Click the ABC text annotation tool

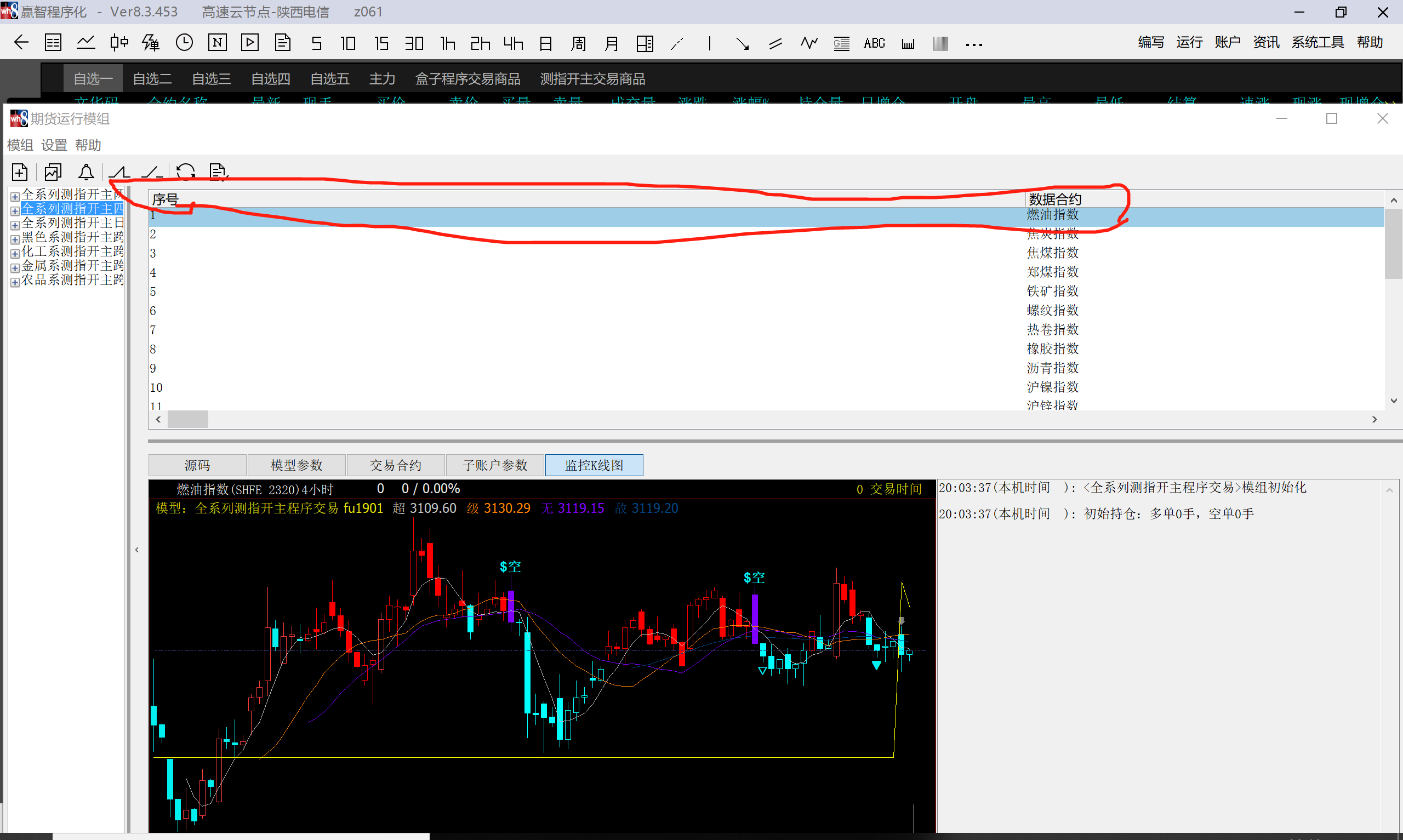(x=874, y=43)
